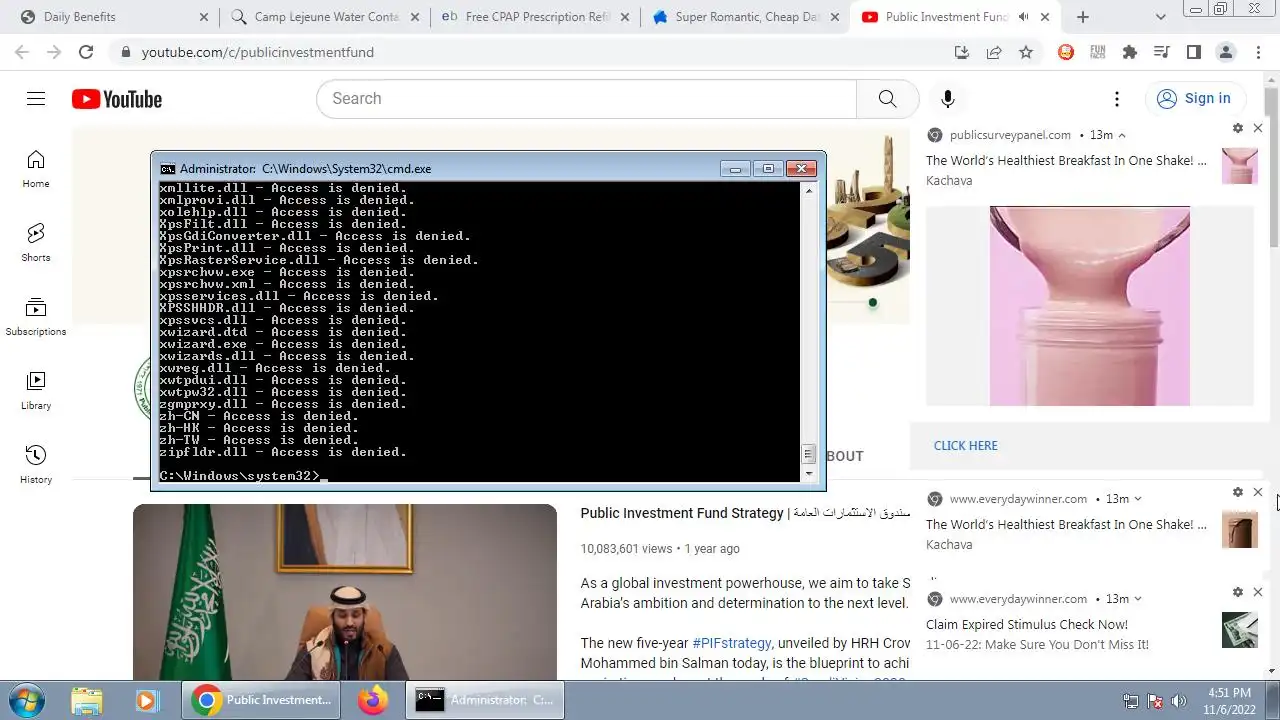Open Library in YouTube sidebar
Image resolution: width=1280 pixels, height=720 pixels.
tap(36, 391)
